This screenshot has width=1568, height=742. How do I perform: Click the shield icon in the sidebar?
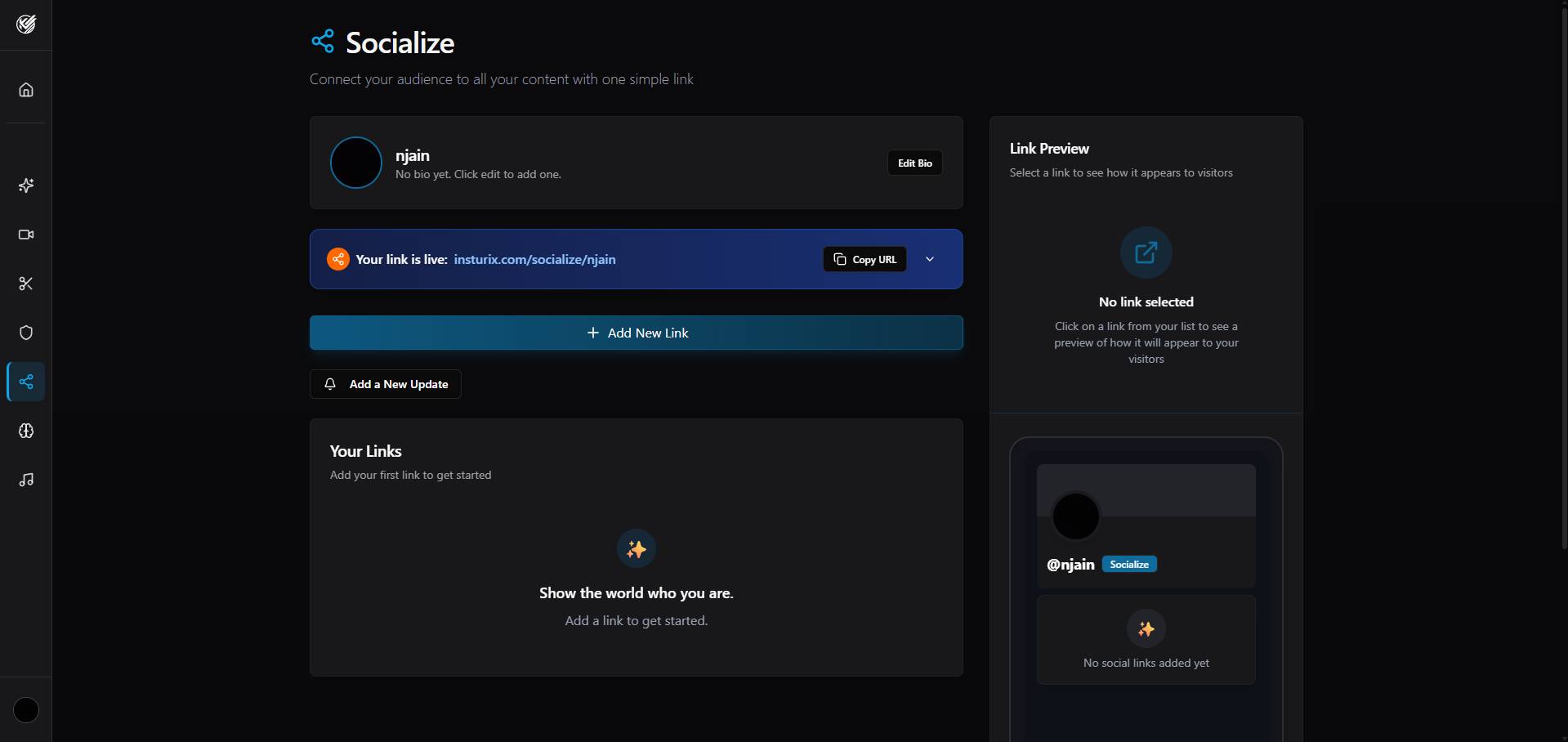click(x=26, y=333)
